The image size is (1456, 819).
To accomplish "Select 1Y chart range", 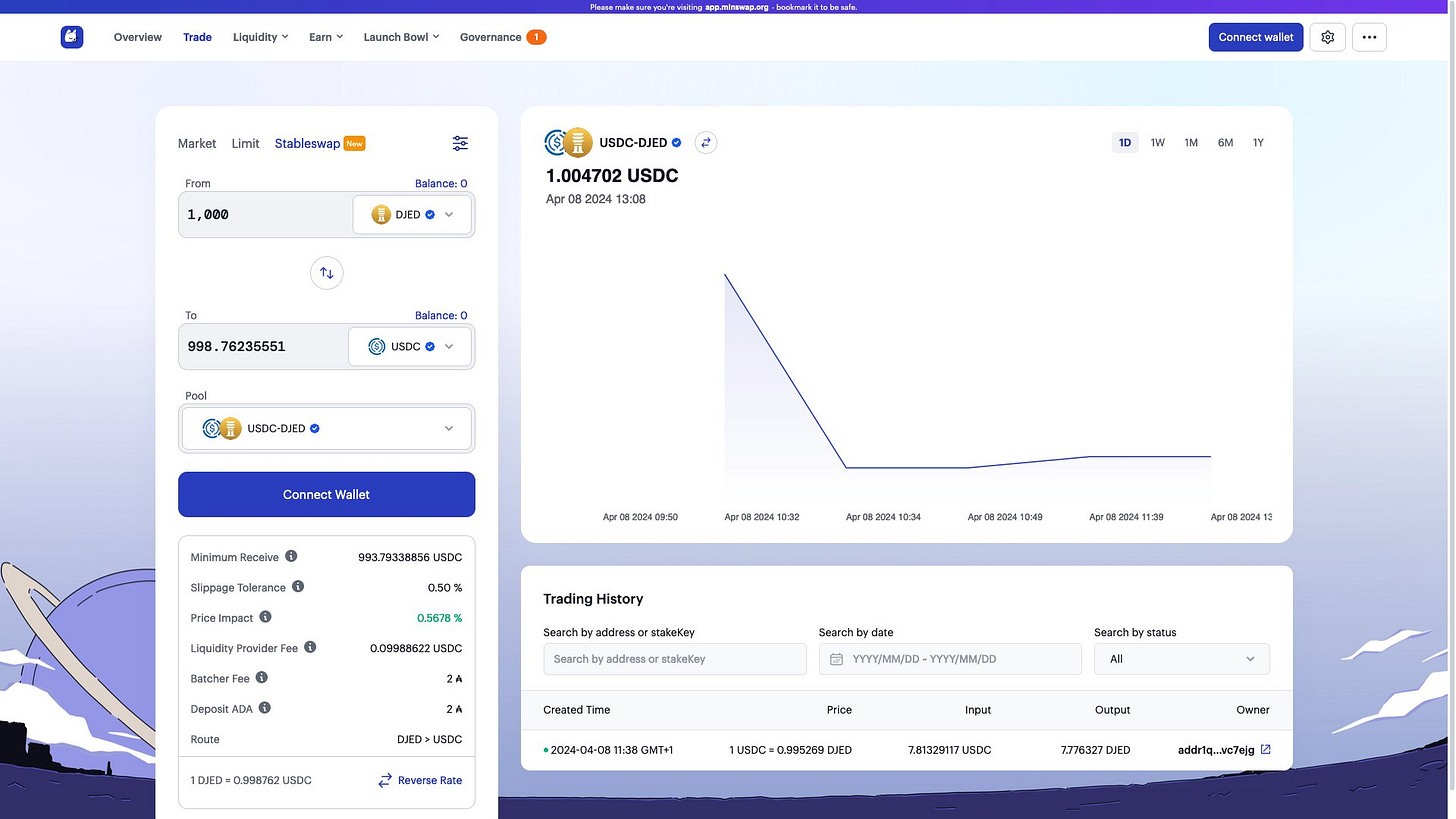I will pos(1258,143).
